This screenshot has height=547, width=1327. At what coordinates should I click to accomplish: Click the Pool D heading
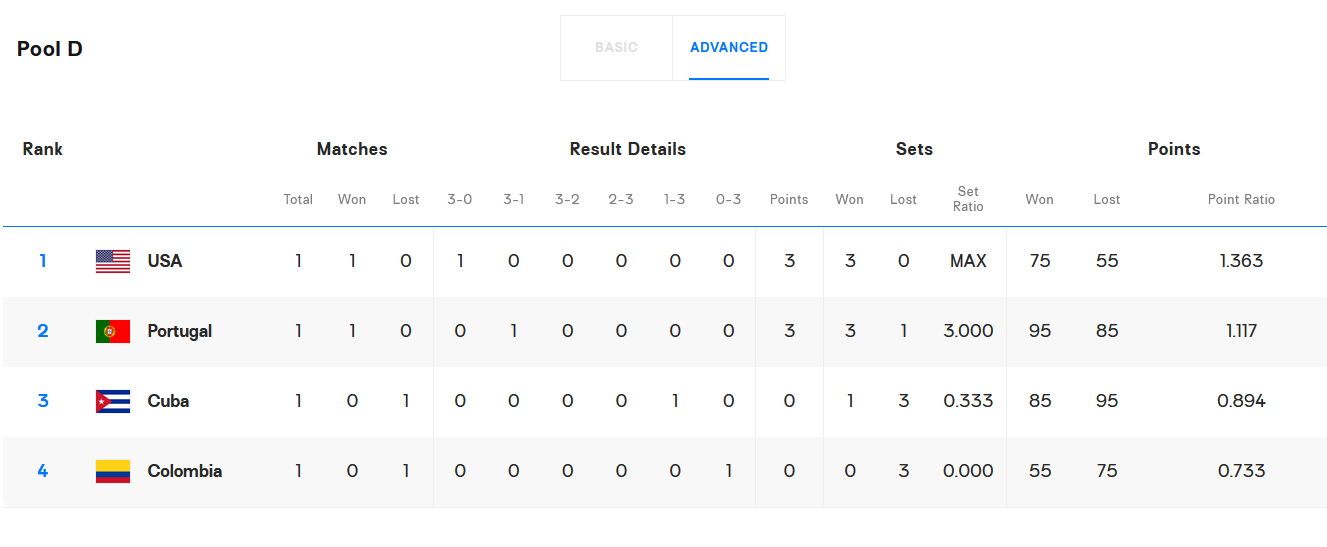tap(50, 49)
